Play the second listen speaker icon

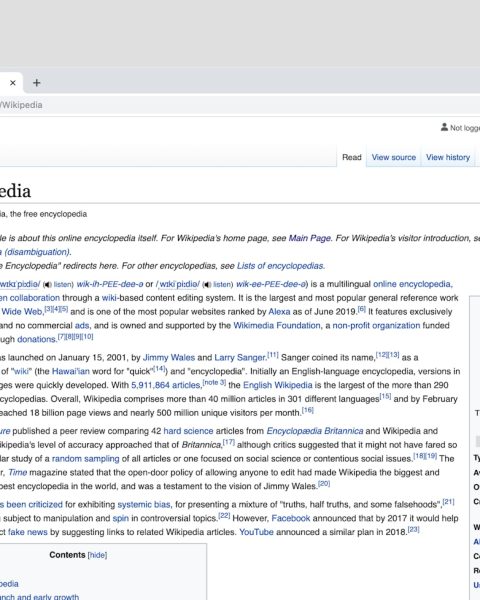coord(207,284)
